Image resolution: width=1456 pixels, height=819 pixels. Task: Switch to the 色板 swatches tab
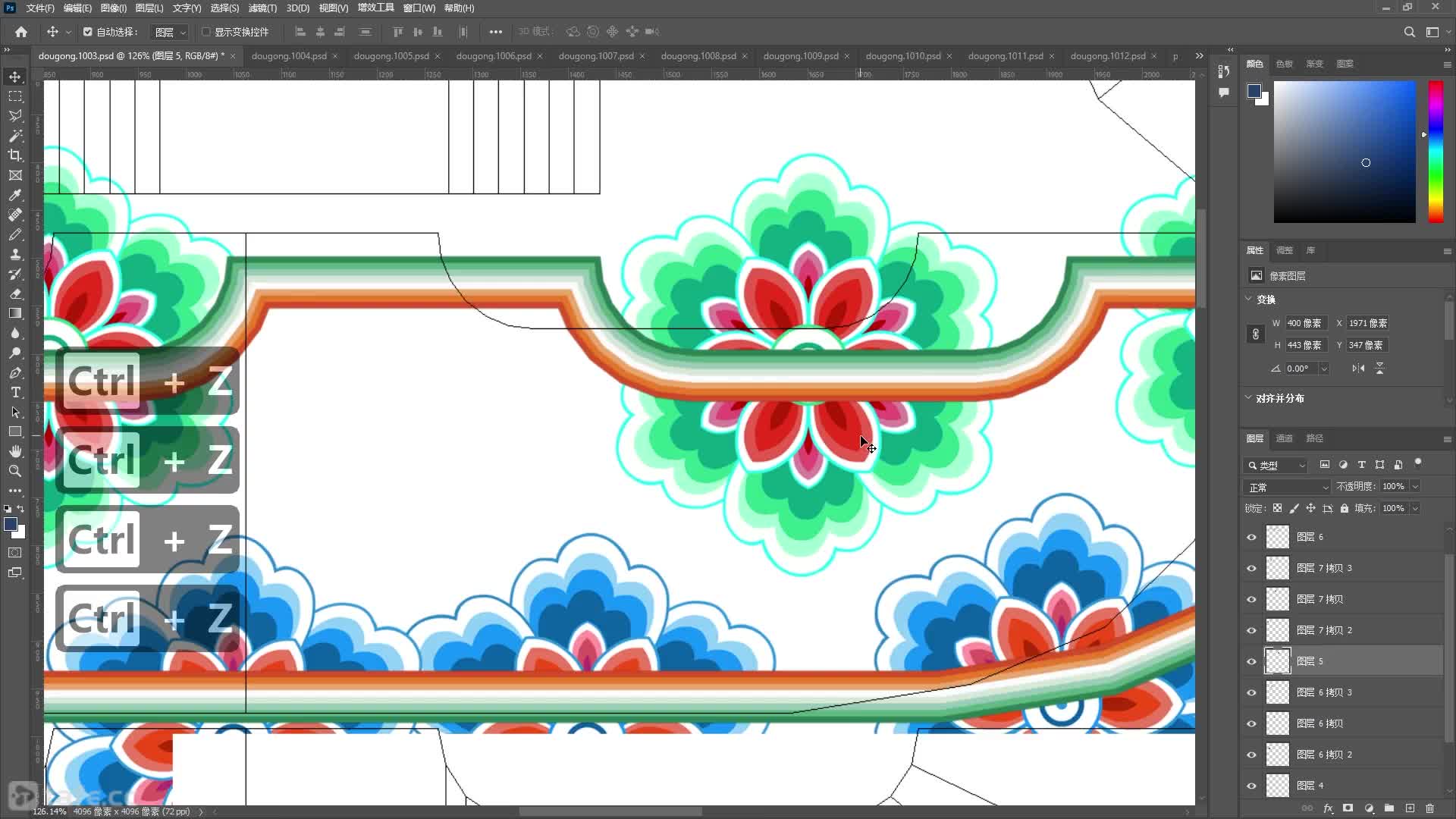[x=1284, y=64]
